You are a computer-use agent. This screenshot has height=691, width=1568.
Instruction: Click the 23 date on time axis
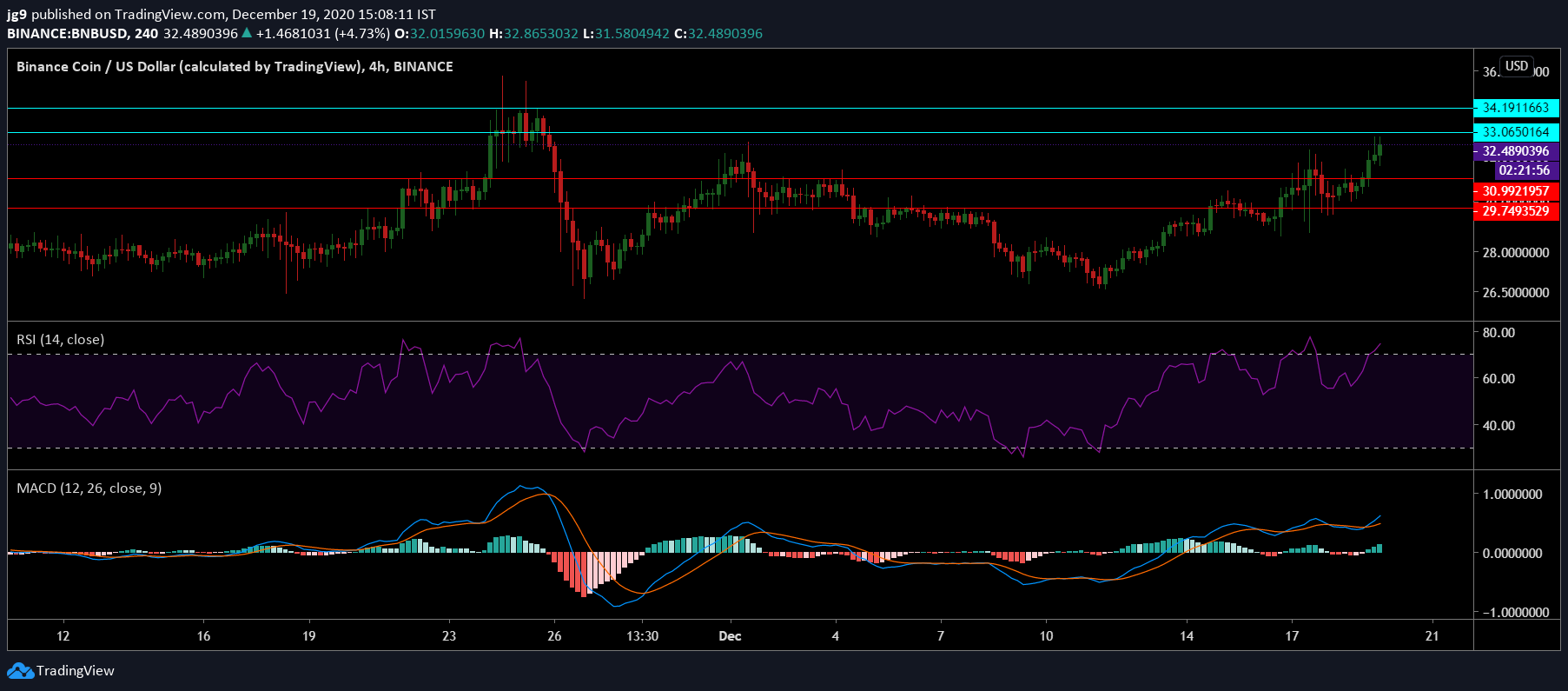(x=449, y=636)
